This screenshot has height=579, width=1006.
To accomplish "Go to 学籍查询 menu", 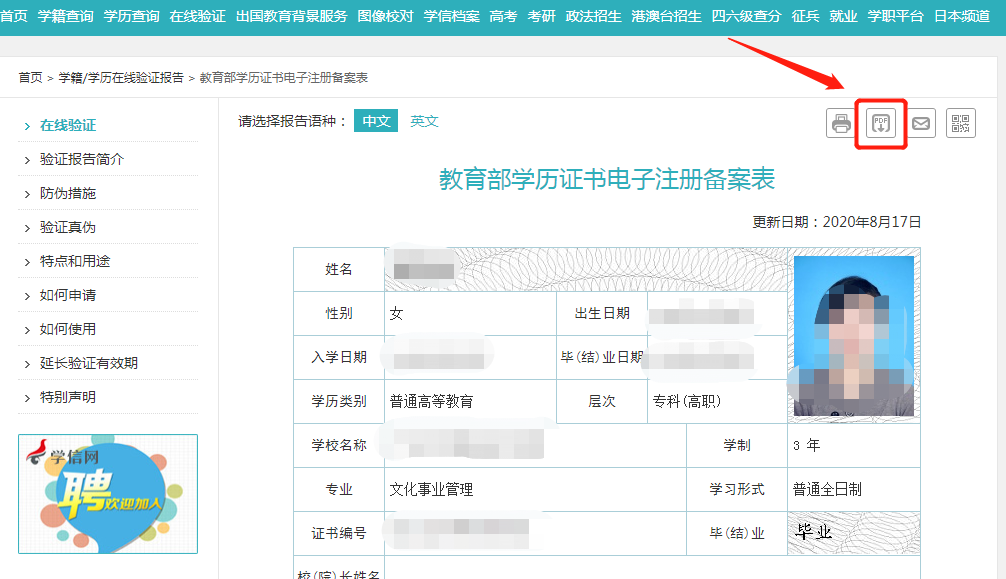I will (65, 16).
